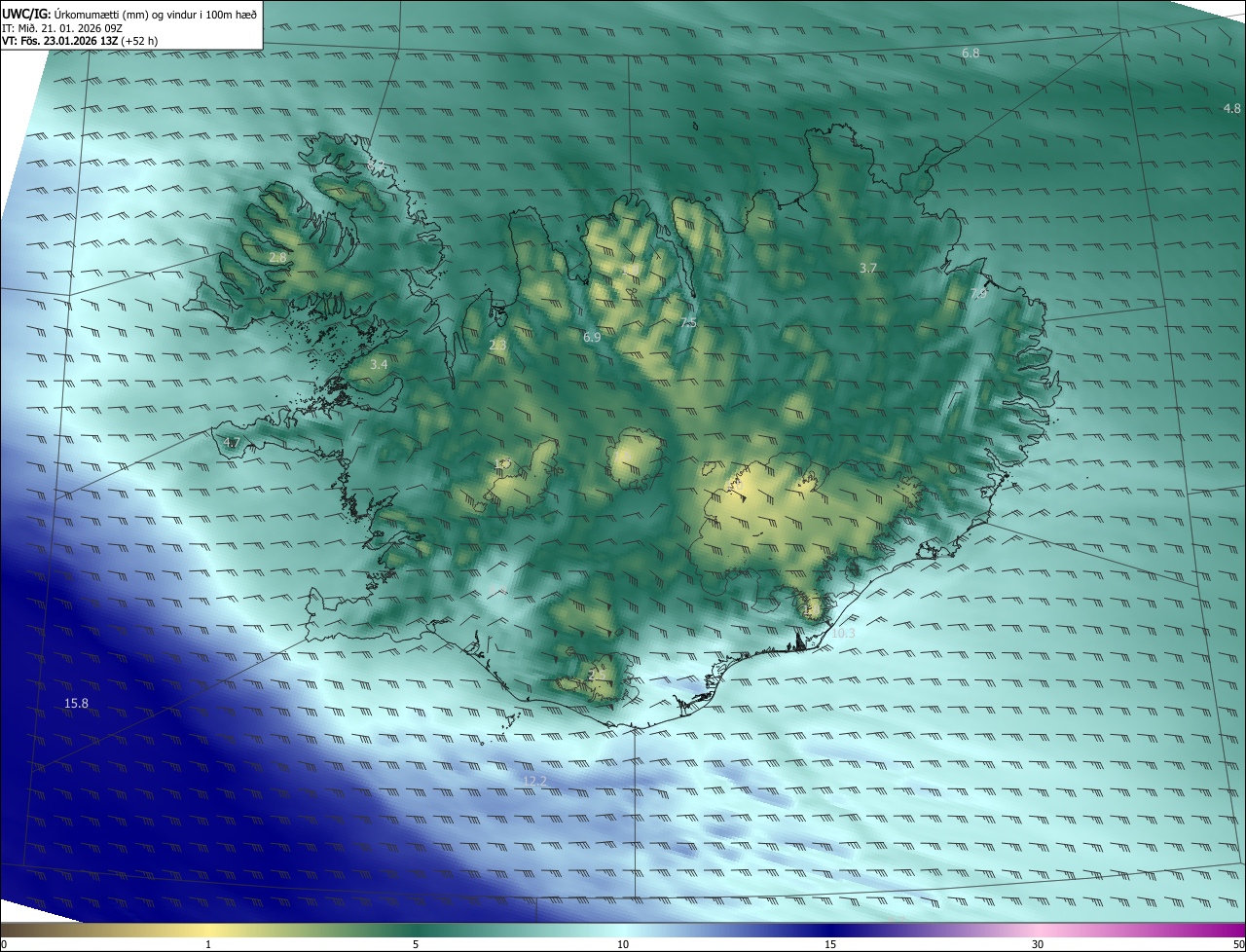Click the 6.8 value on the map
Viewport: 1246px width, 952px height.
[x=971, y=53]
